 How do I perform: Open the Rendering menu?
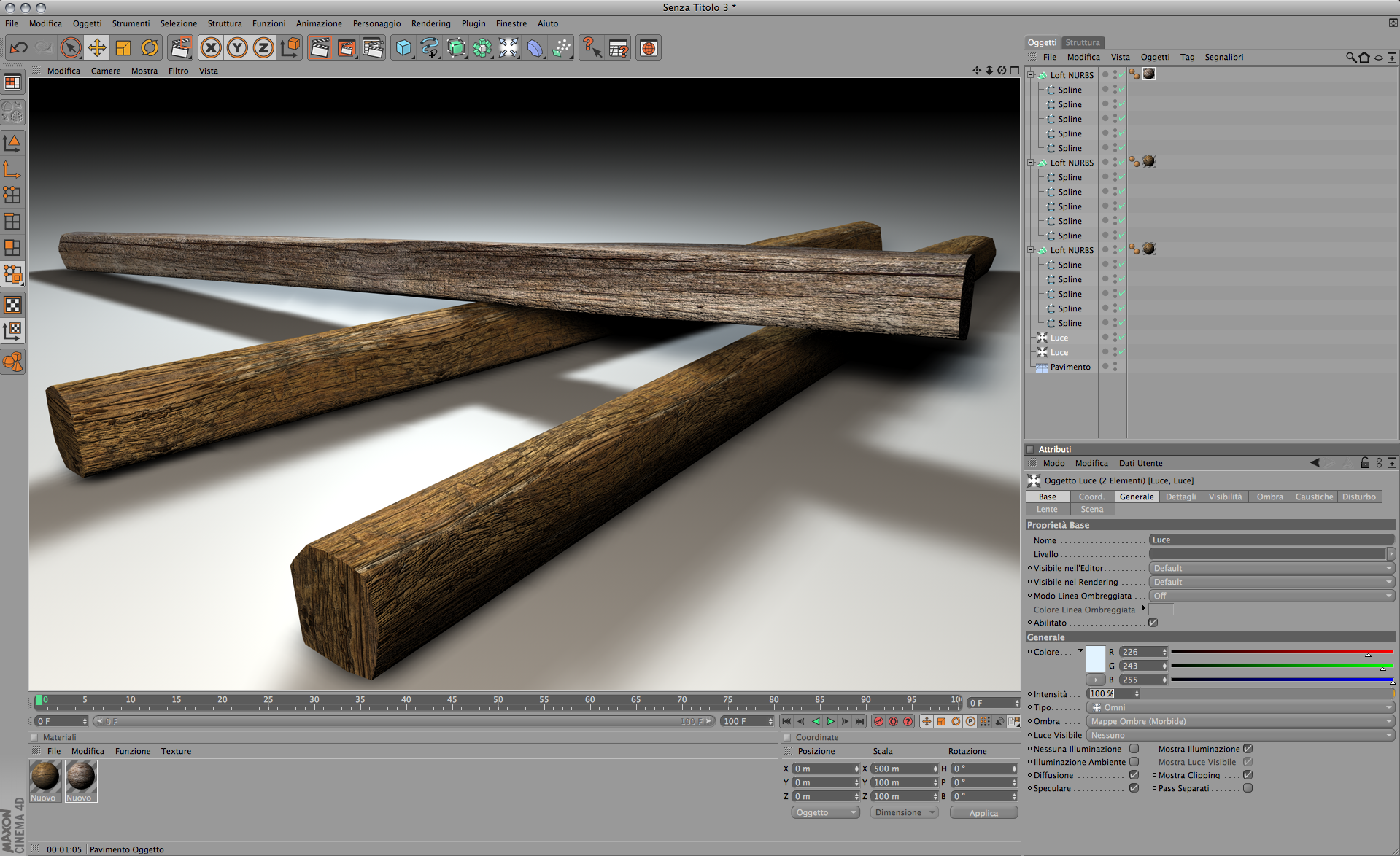pos(430,23)
